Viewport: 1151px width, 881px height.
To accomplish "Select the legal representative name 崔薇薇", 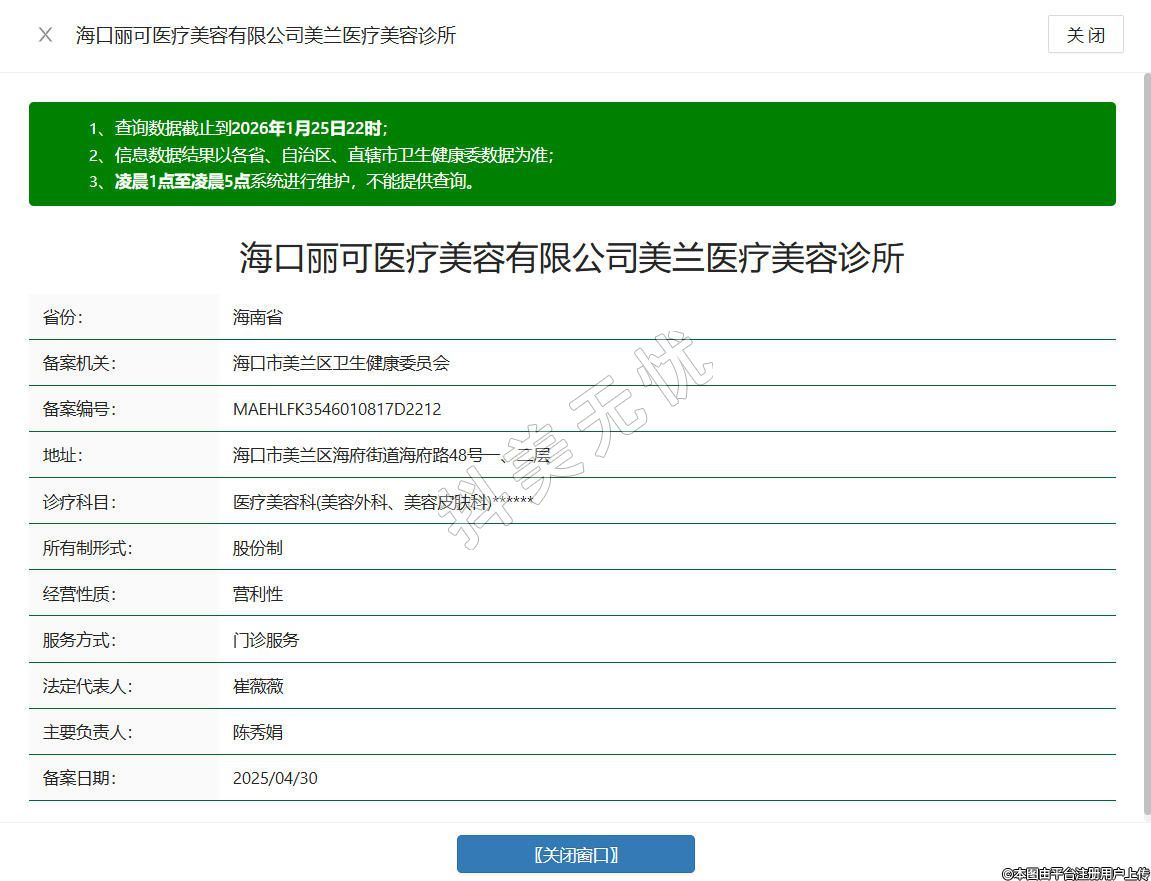I will (258, 686).
